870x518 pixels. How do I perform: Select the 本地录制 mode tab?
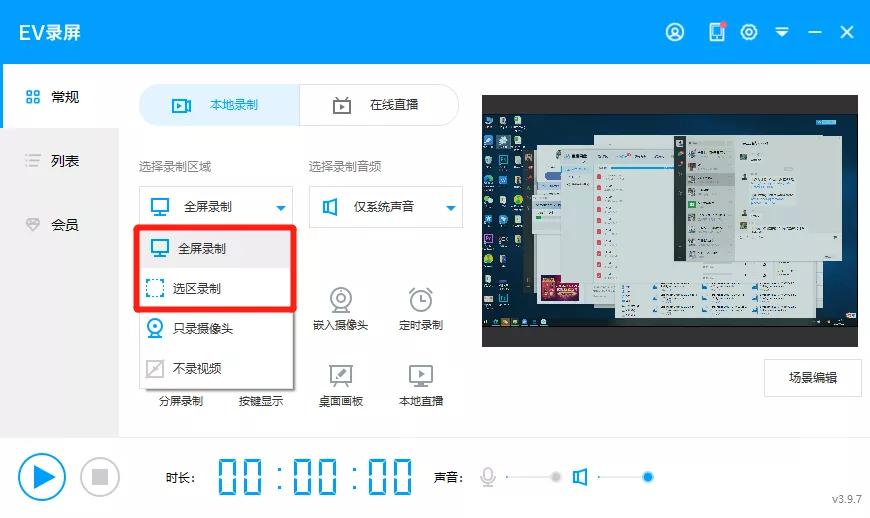(x=219, y=105)
